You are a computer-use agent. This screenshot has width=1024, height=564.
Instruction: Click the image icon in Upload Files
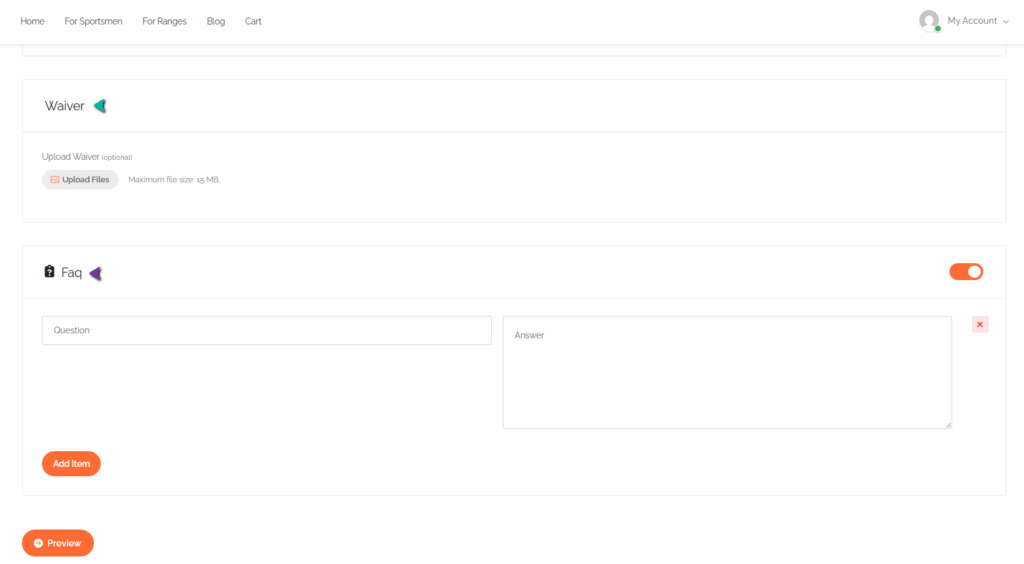coord(55,180)
